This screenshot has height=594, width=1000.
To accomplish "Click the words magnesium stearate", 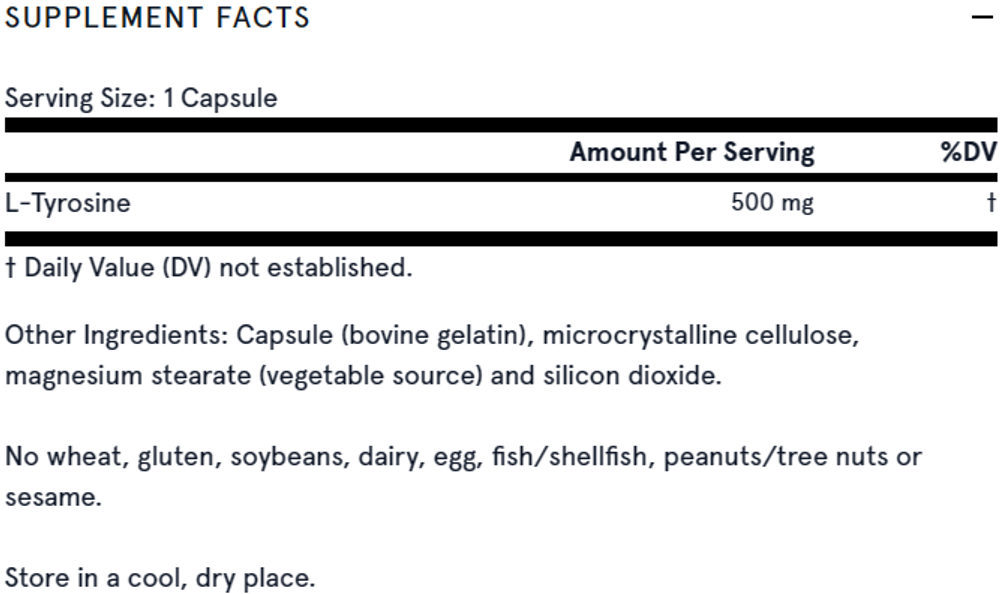I will (128, 376).
